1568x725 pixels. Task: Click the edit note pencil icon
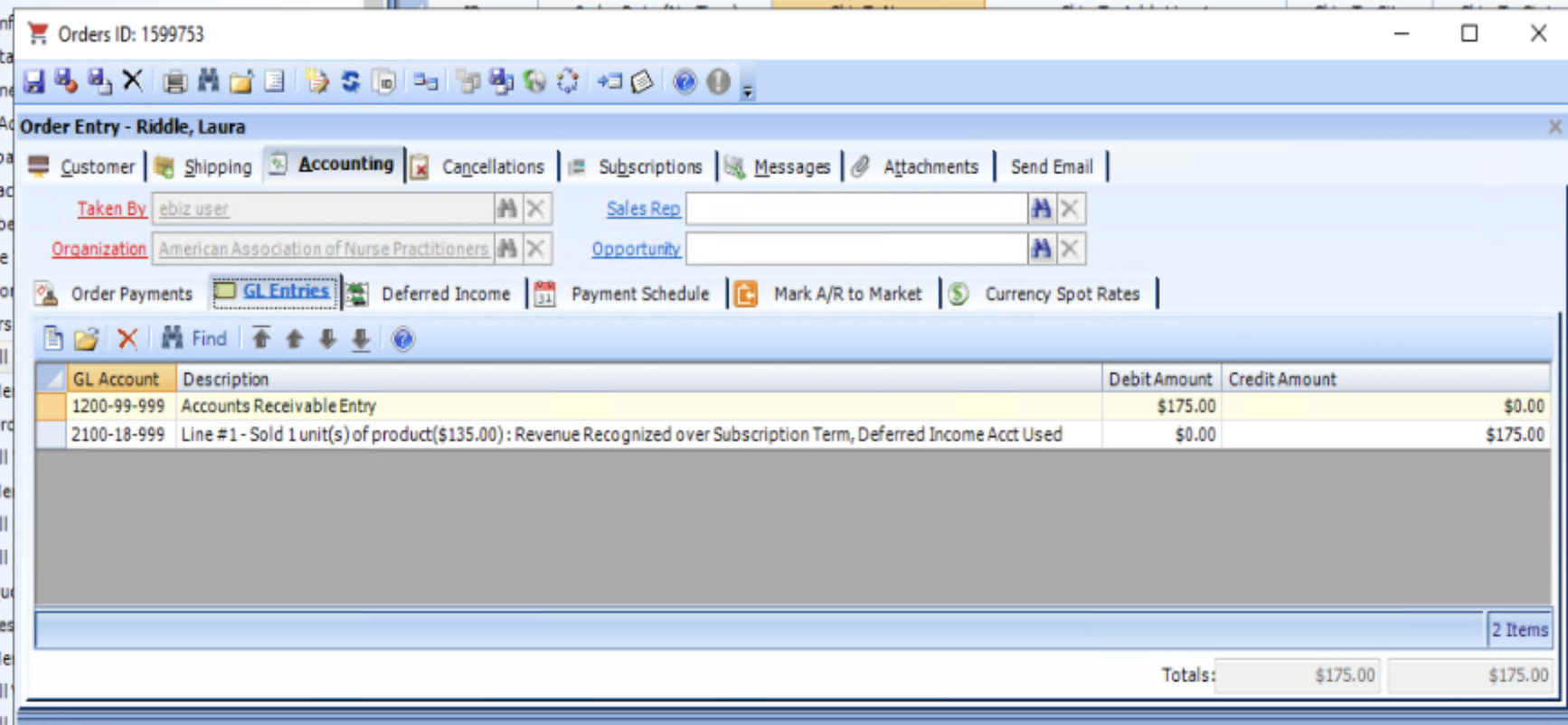tap(316, 81)
